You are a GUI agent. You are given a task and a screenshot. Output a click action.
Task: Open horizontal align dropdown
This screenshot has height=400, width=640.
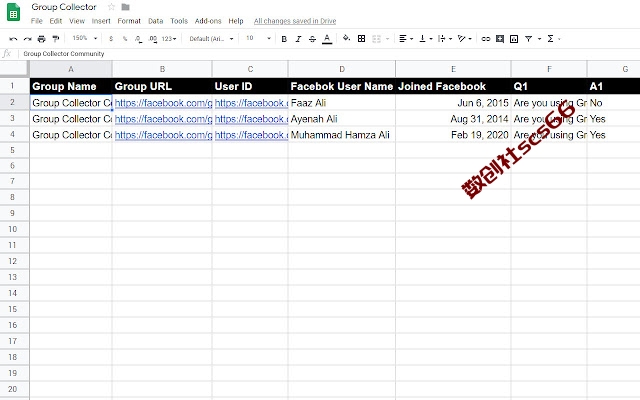tap(406, 39)
